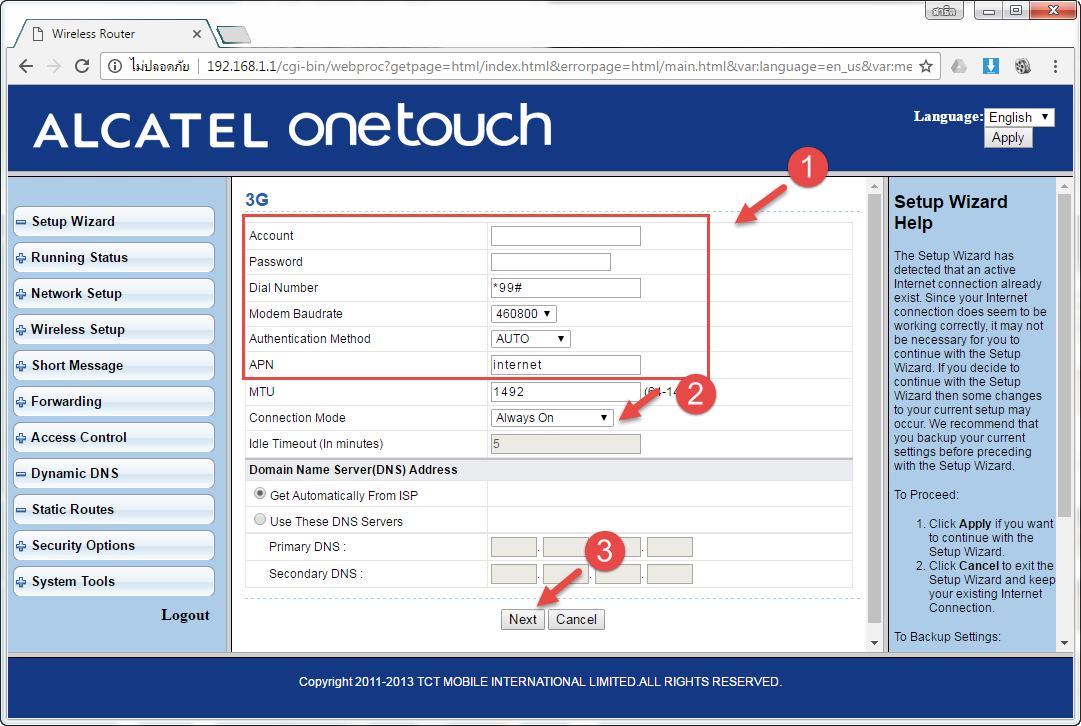Screen dimensions: 1081x726
Task: Click the Next button
Action: point(523,619)
